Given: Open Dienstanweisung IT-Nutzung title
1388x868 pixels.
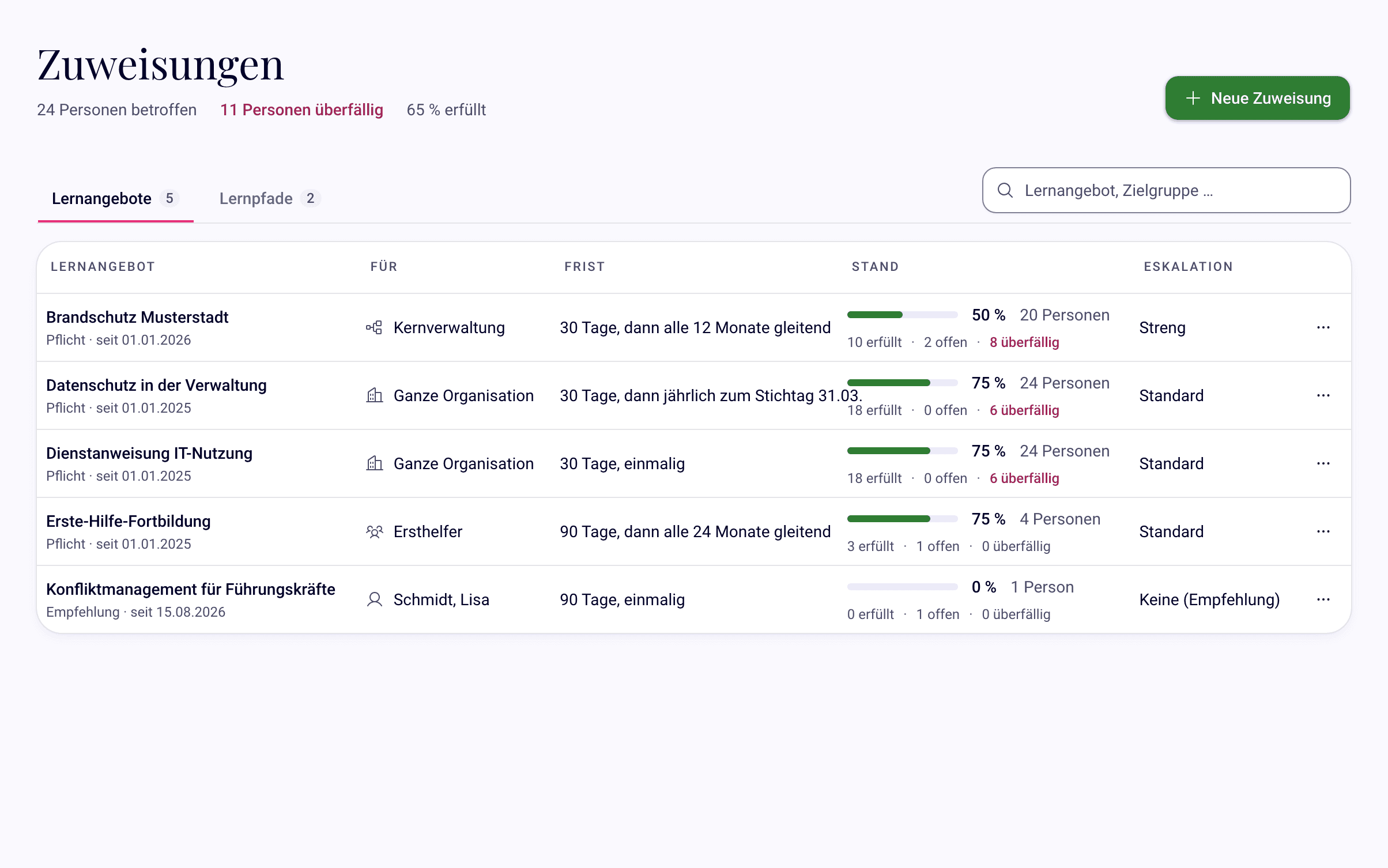Looking at the screenshot, I should 149,453.
